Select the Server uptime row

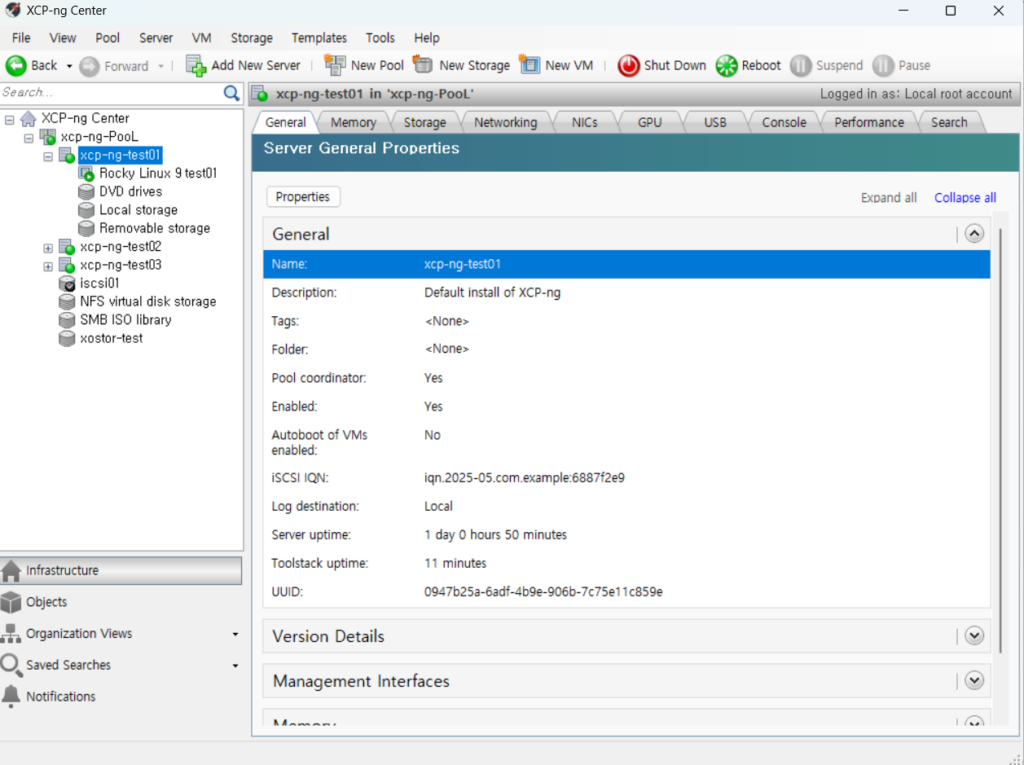pyautogui.click(x=626, y=534)
